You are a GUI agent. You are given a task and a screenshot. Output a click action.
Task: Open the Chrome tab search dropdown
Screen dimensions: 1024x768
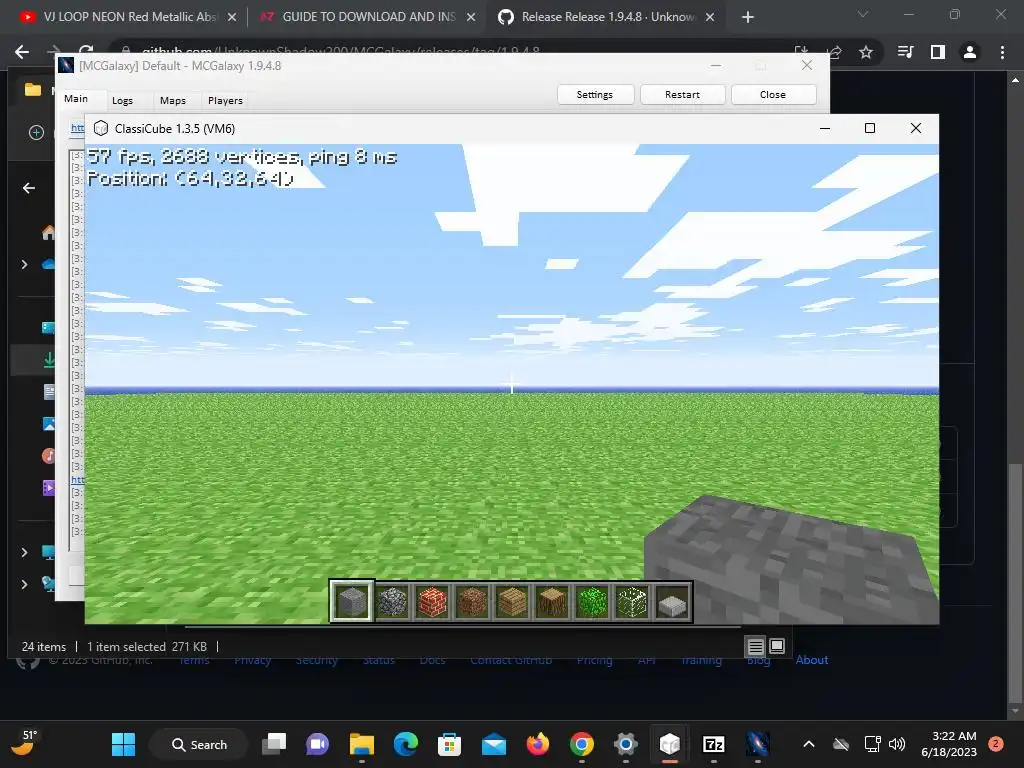[x=863, y=14]
